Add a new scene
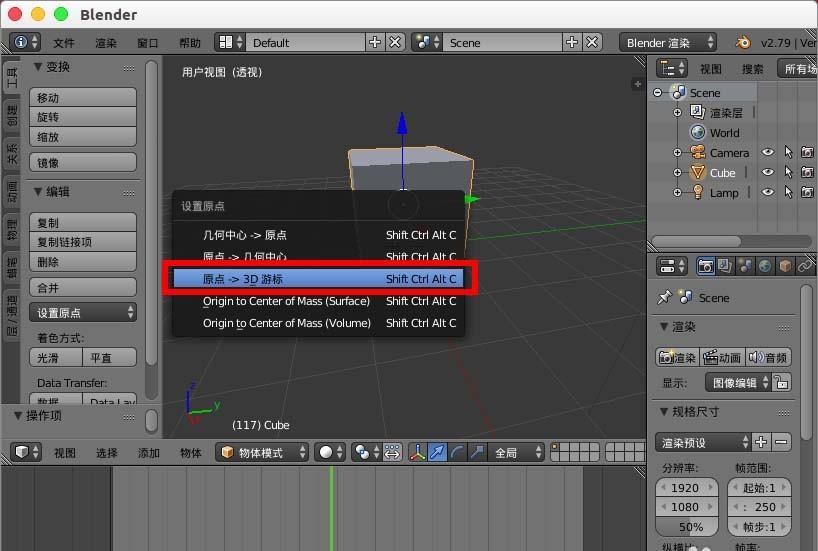The image size is (818, 551). 572,42
